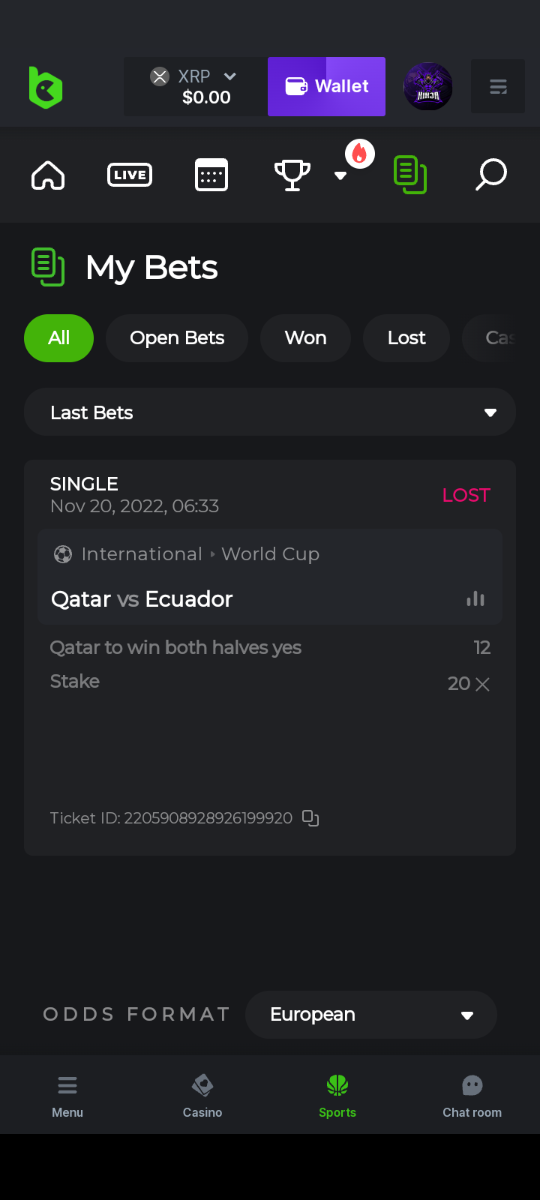540x1200 pixels.
Task: Open the green My Bets slip icon
Action: 410,175
